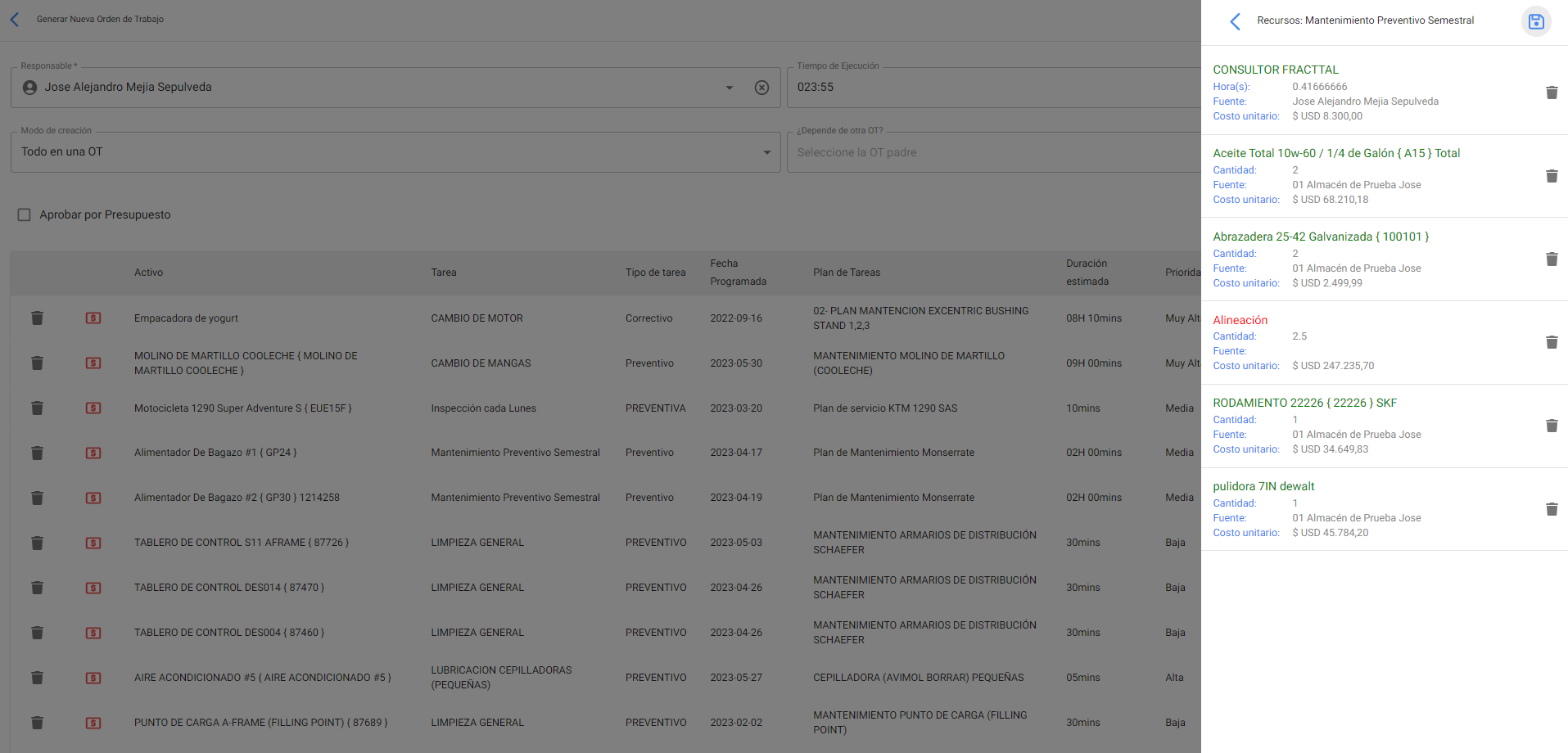Open the Seleccione la OT padre selector
The height and width of the screenshot is (753, 1568).
click(992, 152)
